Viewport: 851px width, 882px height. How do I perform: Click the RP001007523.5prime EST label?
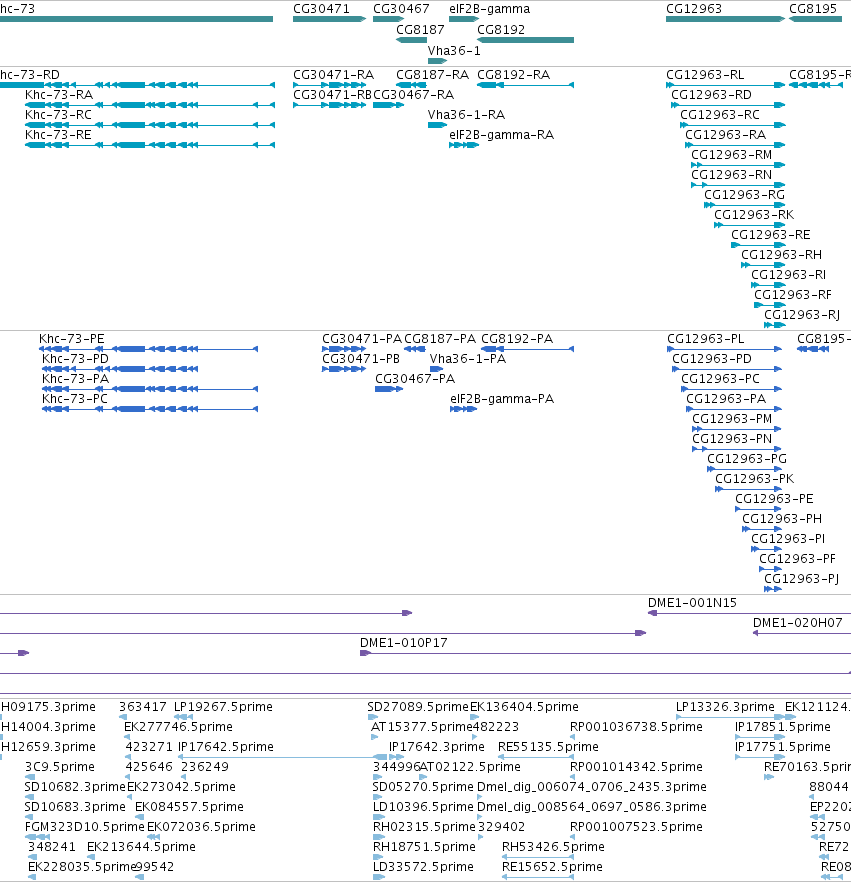coord(636,827)
